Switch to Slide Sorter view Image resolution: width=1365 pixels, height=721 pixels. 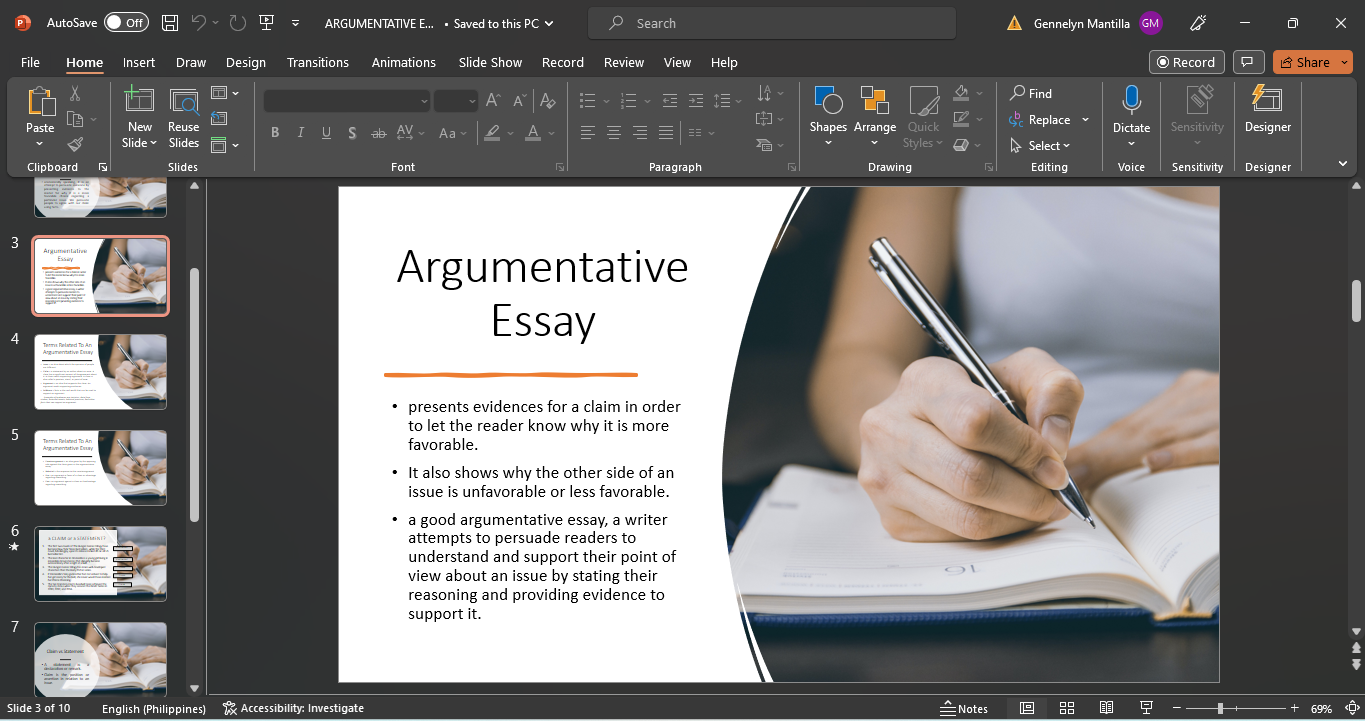(1067, 708)
